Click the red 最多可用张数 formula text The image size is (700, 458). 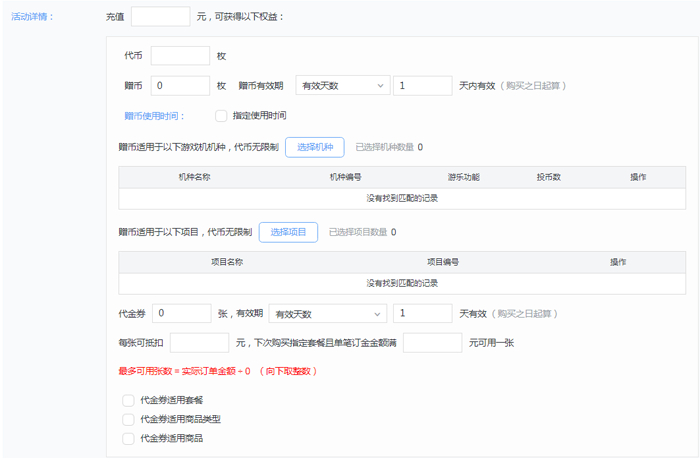(218, 371)
